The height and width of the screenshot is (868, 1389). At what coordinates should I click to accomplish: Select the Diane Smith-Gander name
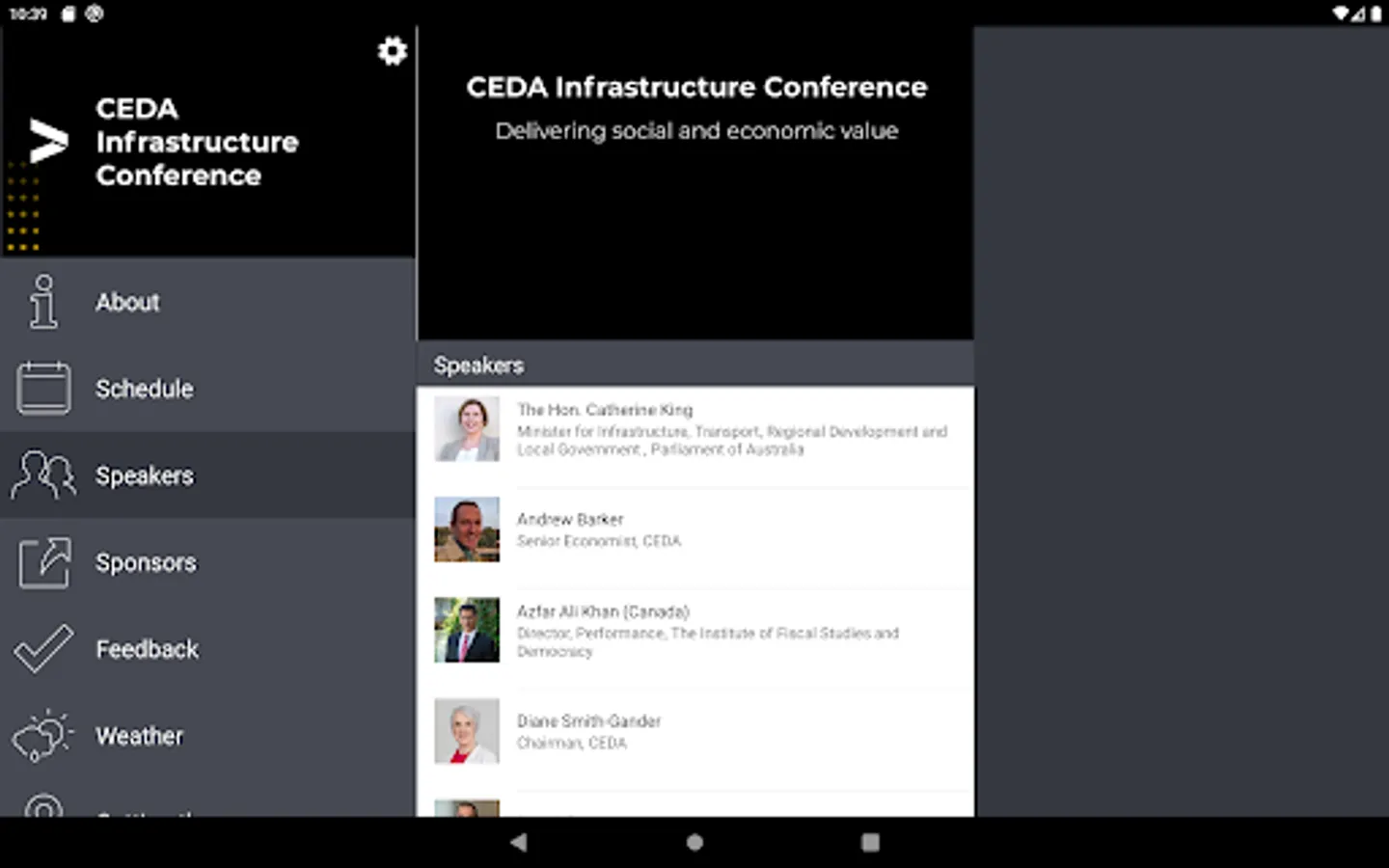[588, 720]
